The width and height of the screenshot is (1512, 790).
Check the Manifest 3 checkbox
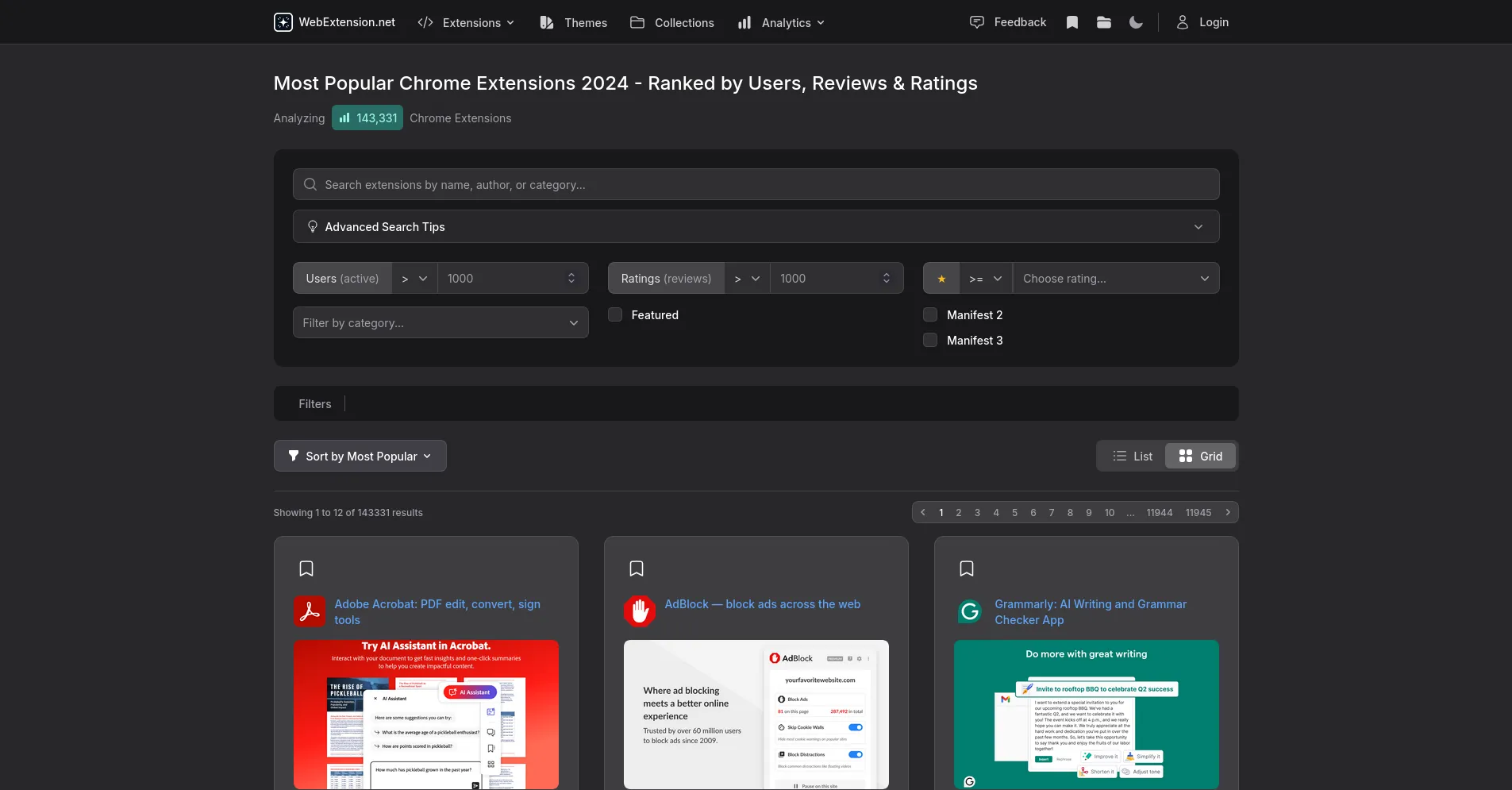929,340
